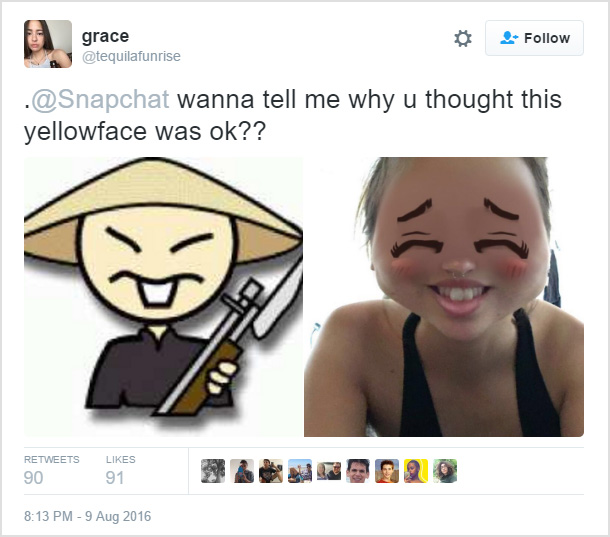This screenshot has width=610, height=537.
Task: Open the grace display name link
Action: tap(105, 36)
